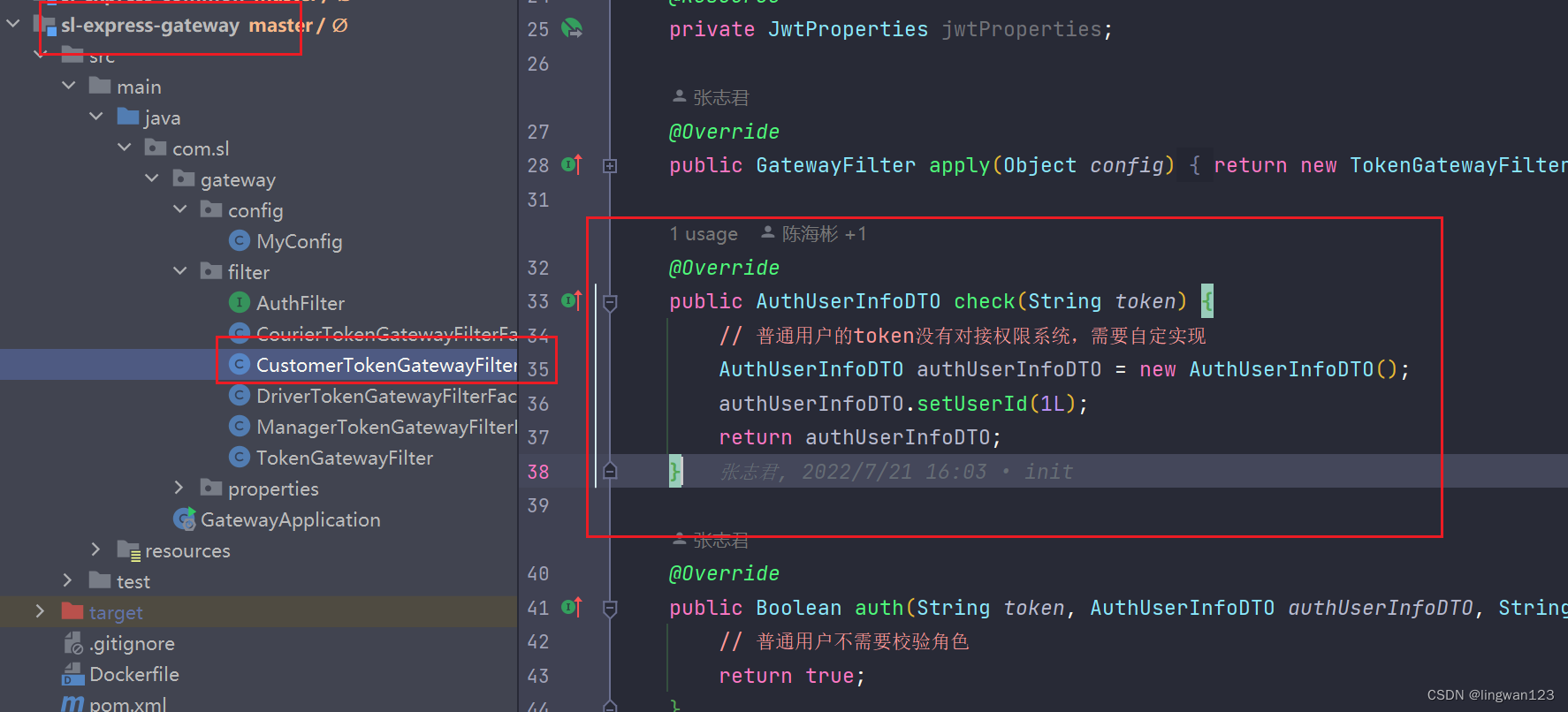Collapse the com.sl package

point(125,148)
